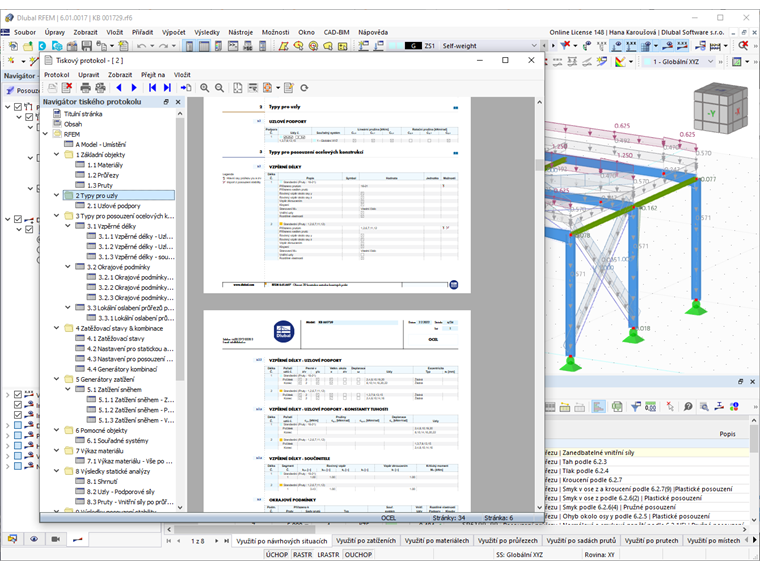Toggle the RASTR grid in status bar
Screen dimensions: 760x570
pyautogui.click(x=302, y=554)
